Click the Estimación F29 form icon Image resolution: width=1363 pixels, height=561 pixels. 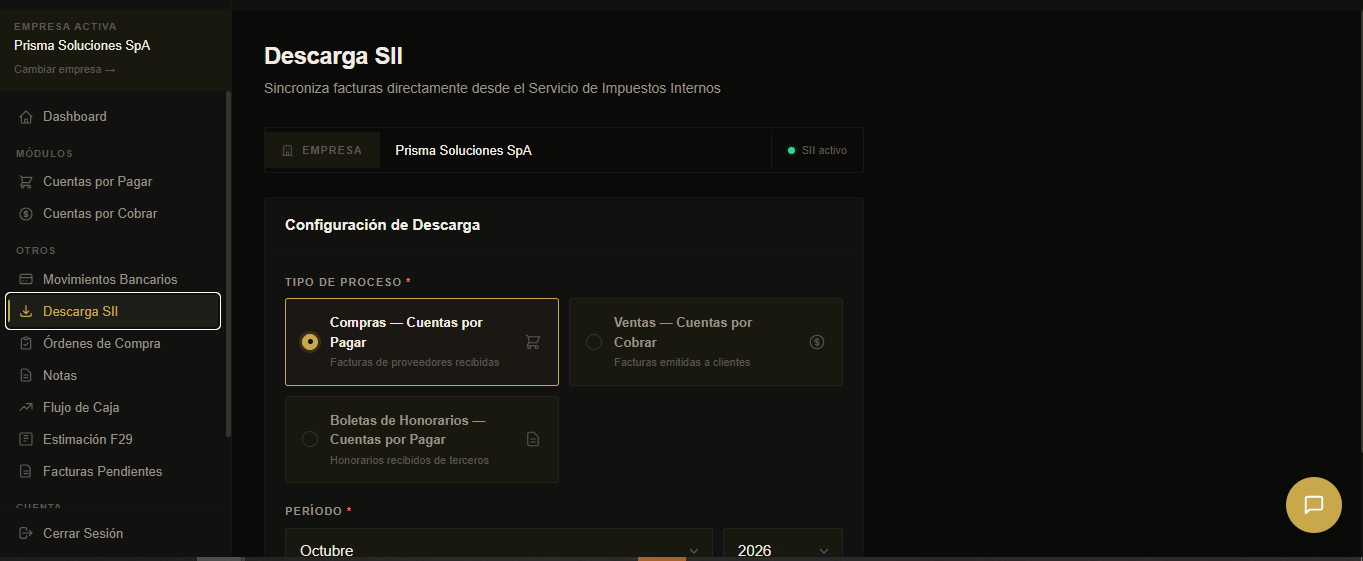[26, 439]
